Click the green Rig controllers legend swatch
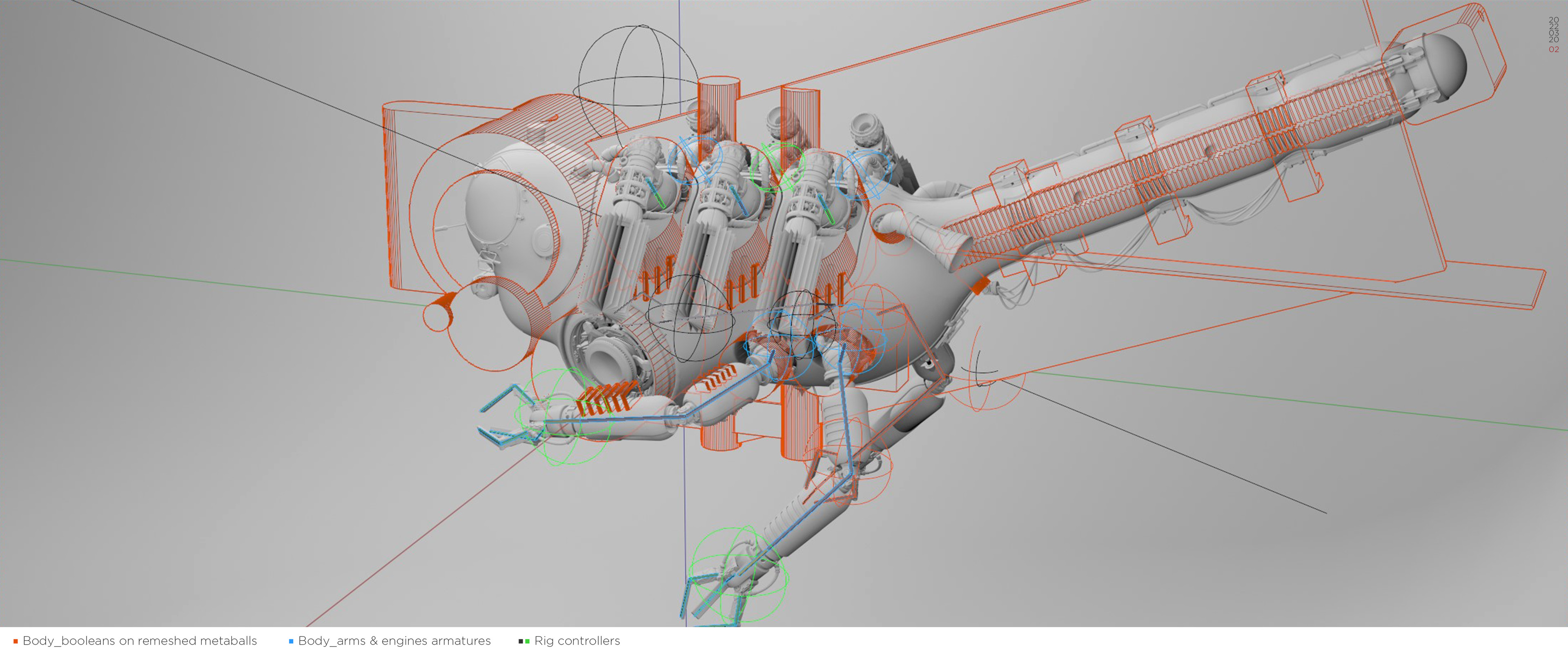 527,641
